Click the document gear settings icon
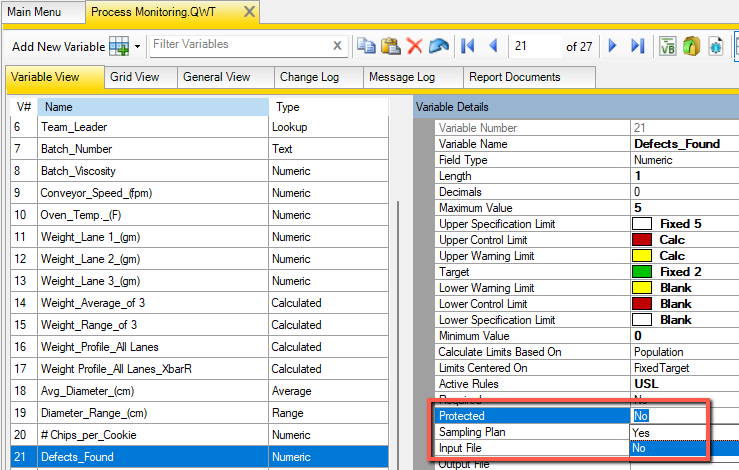The image size is (739, 470). pos(715,46)
